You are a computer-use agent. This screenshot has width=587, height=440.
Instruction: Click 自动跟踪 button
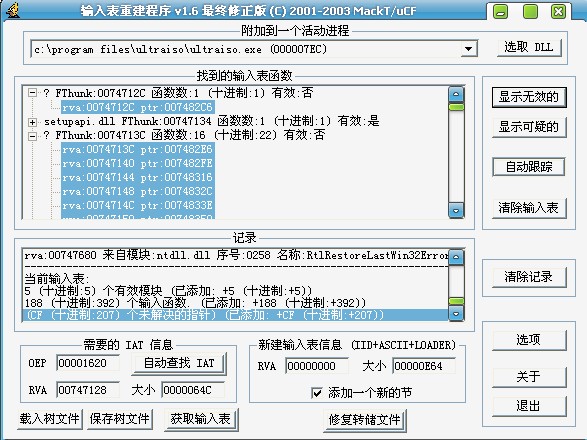click(x=529, y=167)
